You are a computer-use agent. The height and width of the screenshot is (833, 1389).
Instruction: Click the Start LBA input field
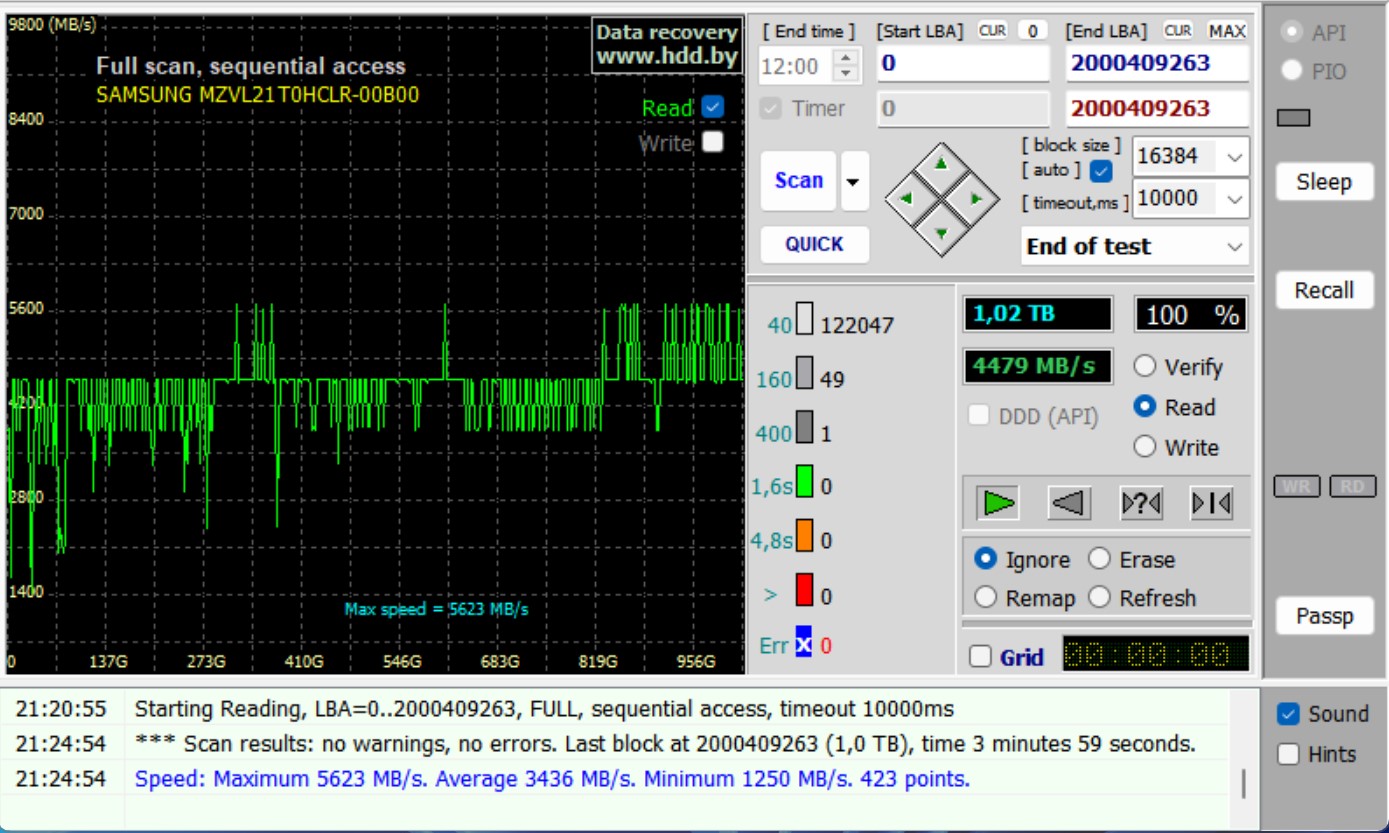pyautogui.click(x=962, y=64)
